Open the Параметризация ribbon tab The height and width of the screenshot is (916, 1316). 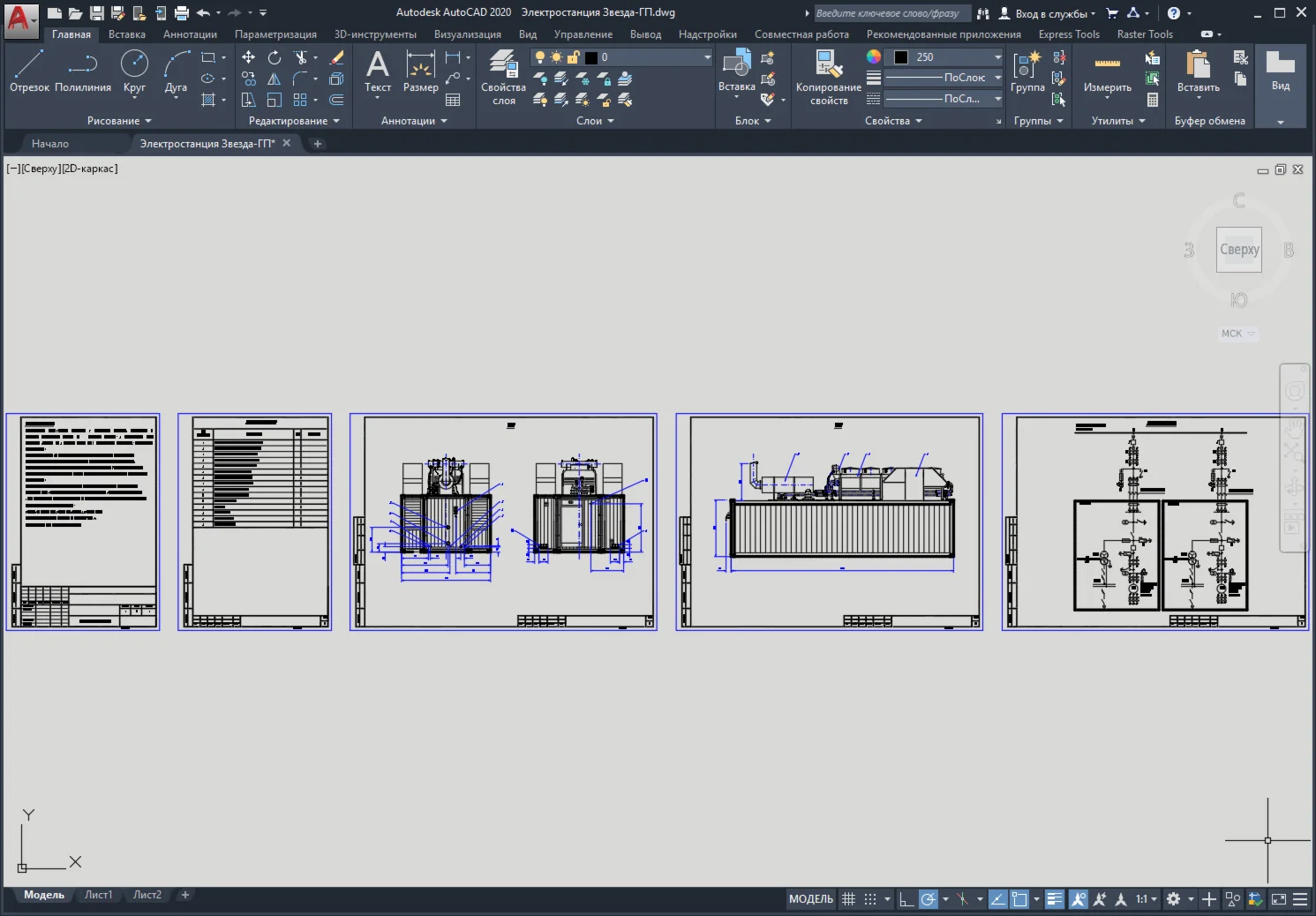(275, 34)
